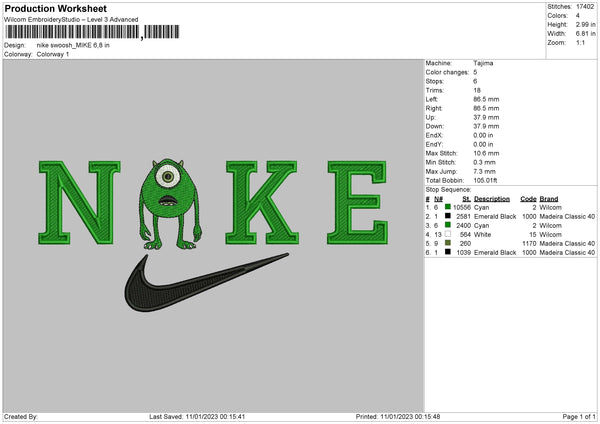Click the Colors value '4'
600x424 pixels.
pos(578,16)
